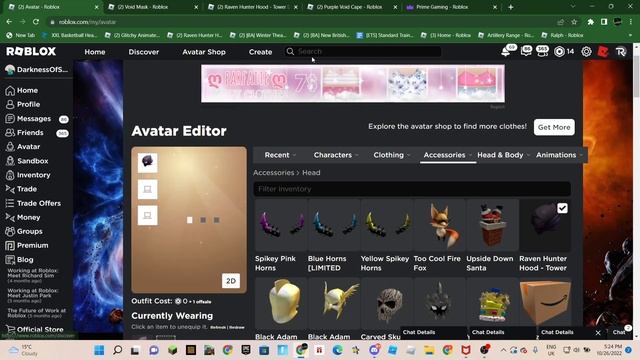The image size is (640, 360).
Task: Reload the page in Chrome
Action: pos(36,22)
